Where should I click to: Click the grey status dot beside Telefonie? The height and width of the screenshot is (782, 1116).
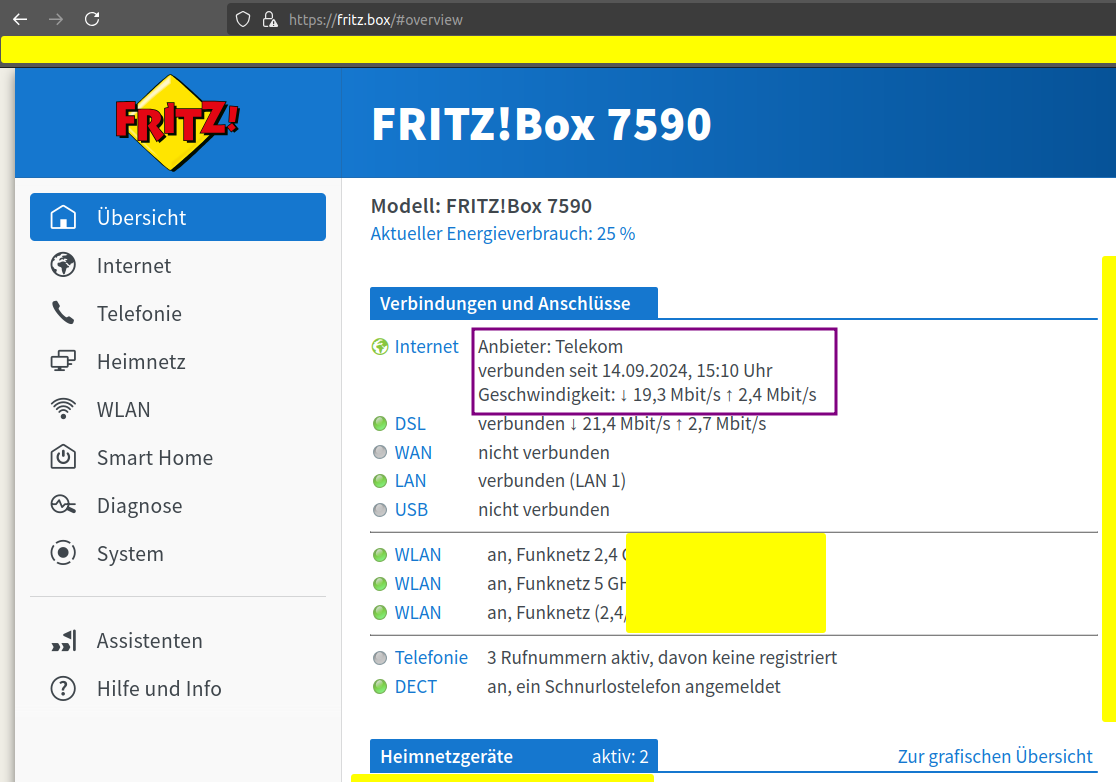point(380,658)
